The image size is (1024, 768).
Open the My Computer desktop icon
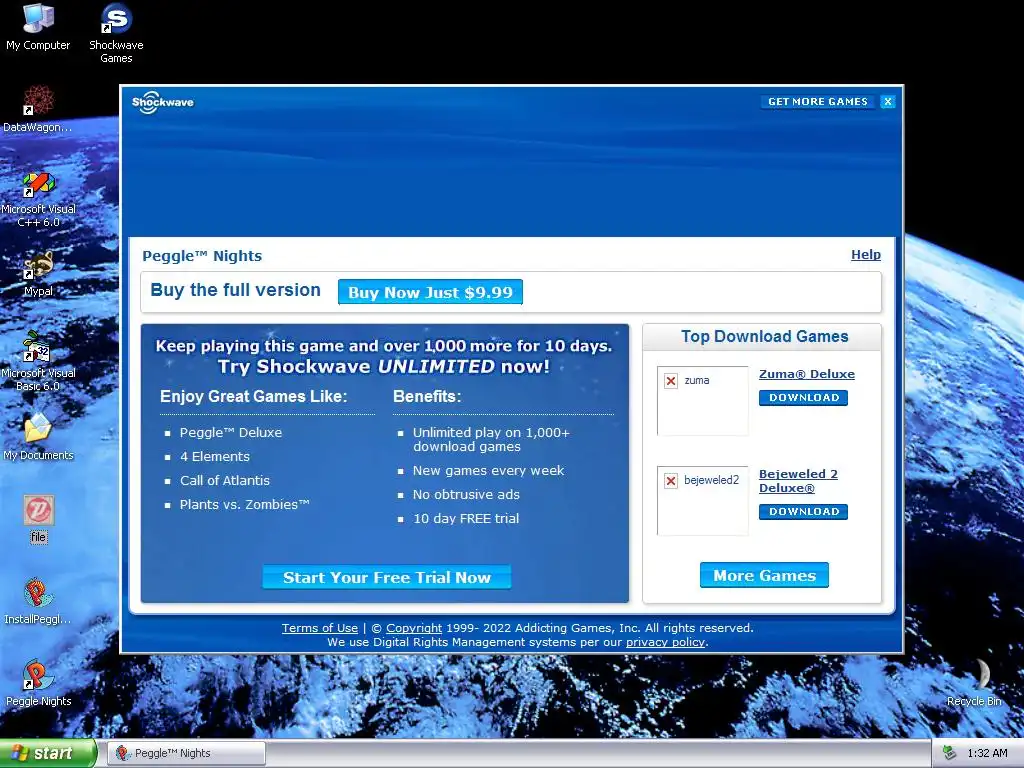[x=38, y=26]
